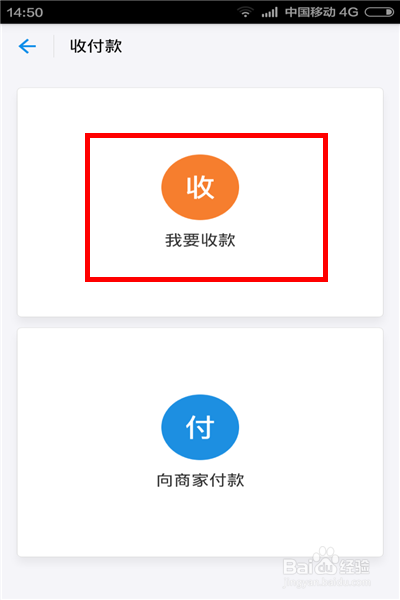Tap the blue back arrow

(x=27, y=46)
